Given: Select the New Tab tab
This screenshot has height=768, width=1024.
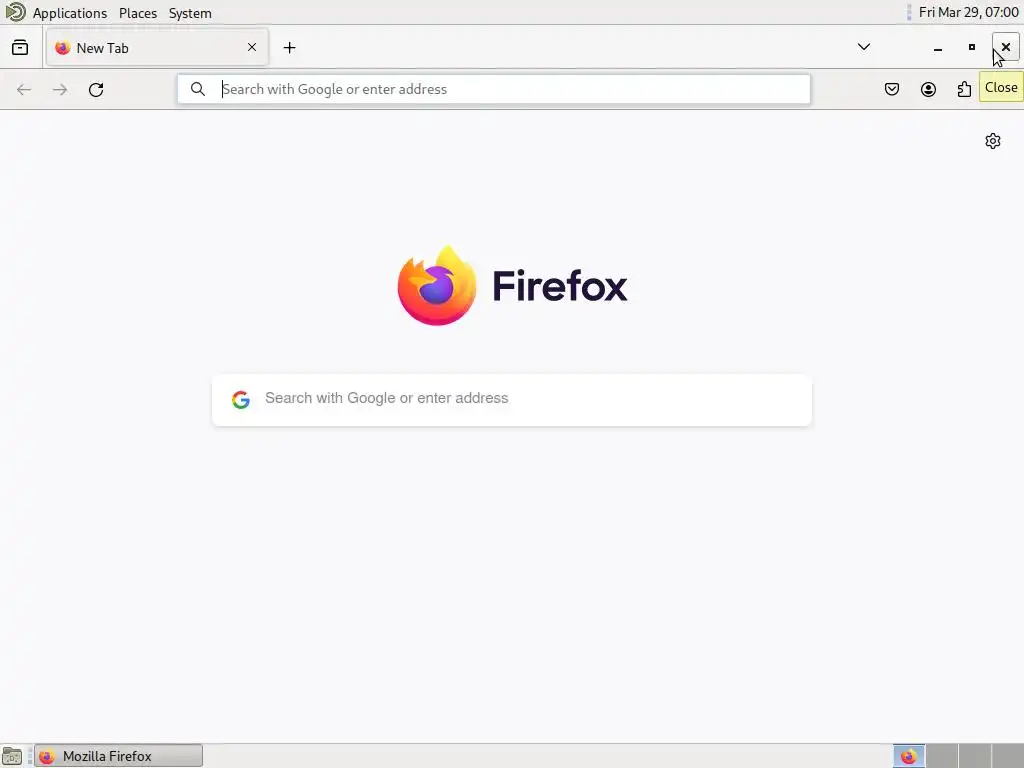Looking at the screenshot, I should point(157,48).
